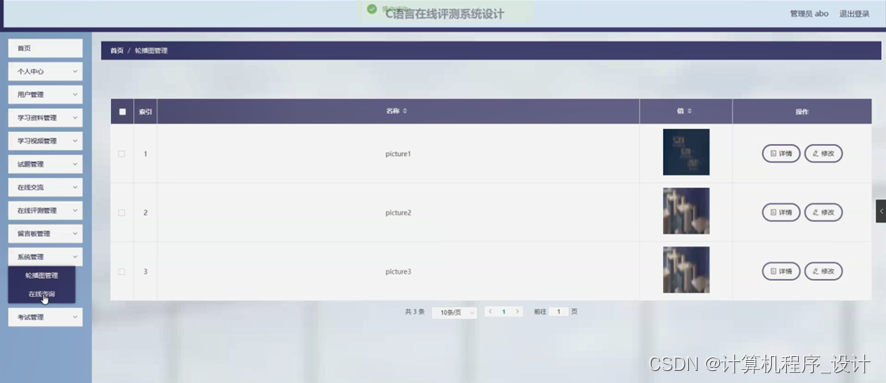886x383 pixels.
Task: Focus the 前往 page number input
Action: pyautogui.click(x=558, y=311)
